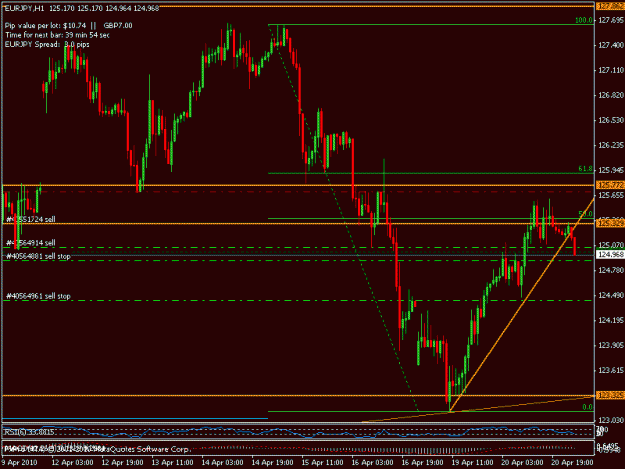
Task: Click the 124.780 price axis value
Action: [x=611, y=270]
